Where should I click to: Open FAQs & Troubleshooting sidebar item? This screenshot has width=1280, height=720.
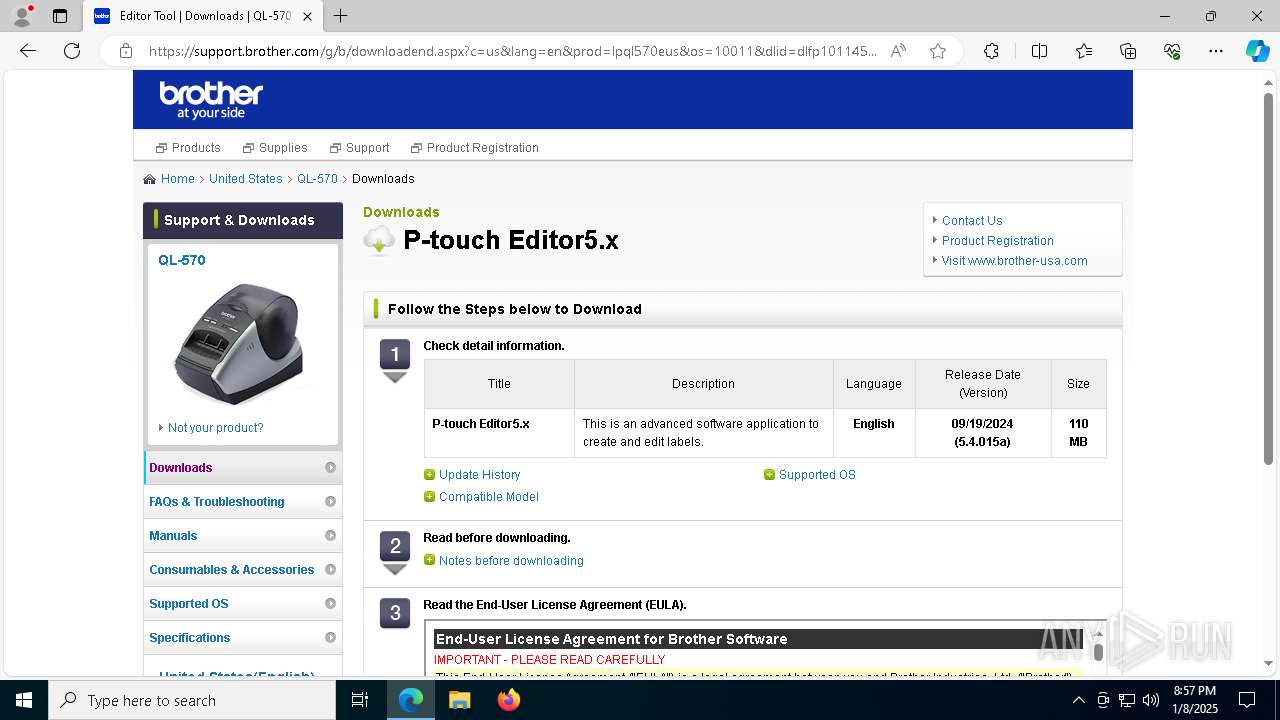[x=243, y=502]
